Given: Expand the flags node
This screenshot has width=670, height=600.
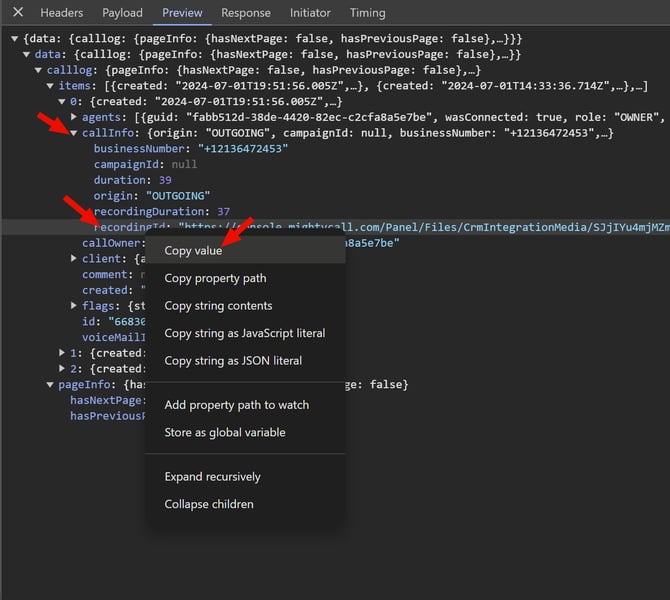Looking at the screenshot, I should click(x=74, y=305).
